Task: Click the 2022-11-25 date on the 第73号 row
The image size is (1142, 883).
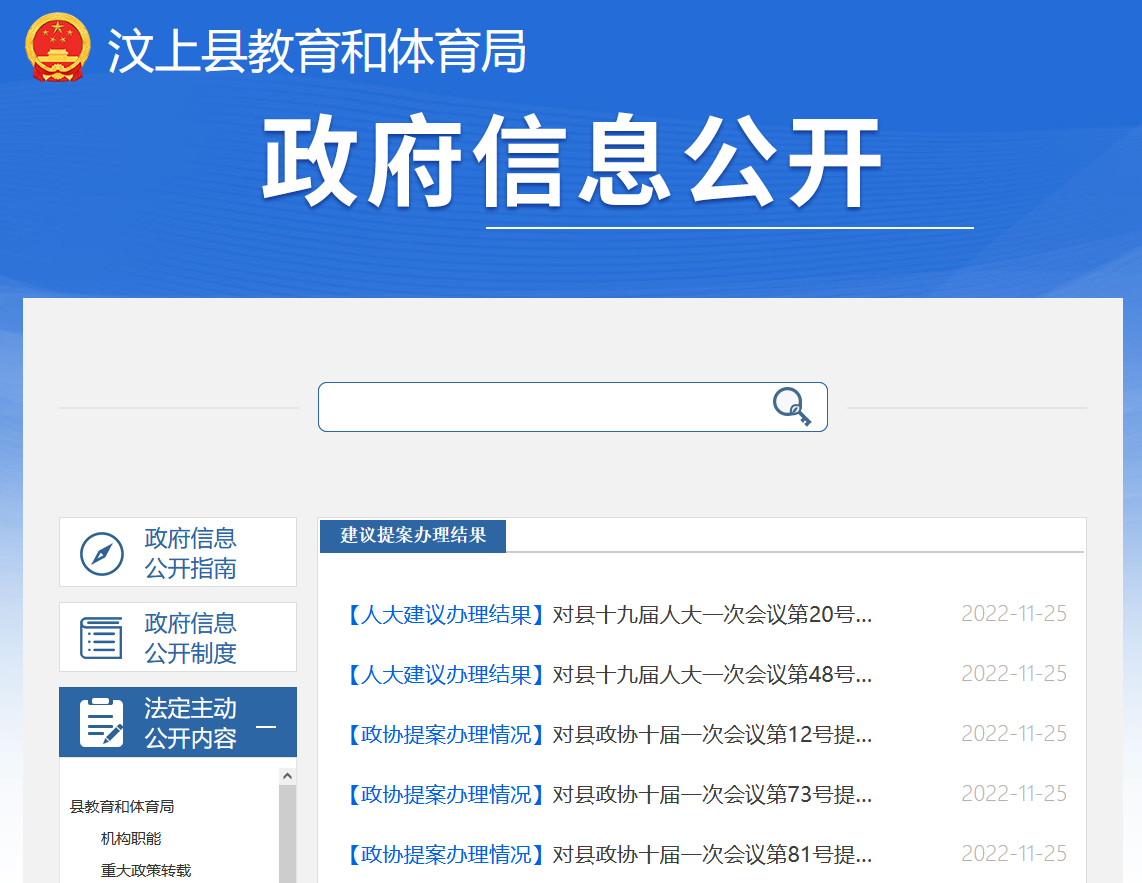Action: [1014, 793]
